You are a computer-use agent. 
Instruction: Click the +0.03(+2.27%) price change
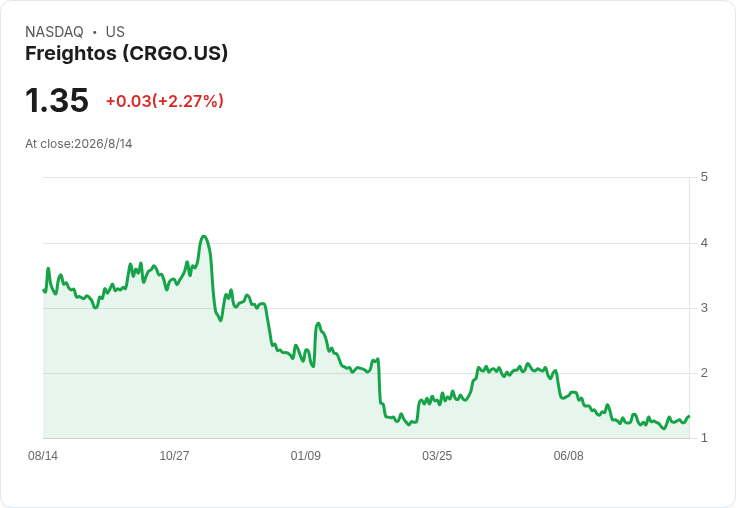tap(165, 101)
